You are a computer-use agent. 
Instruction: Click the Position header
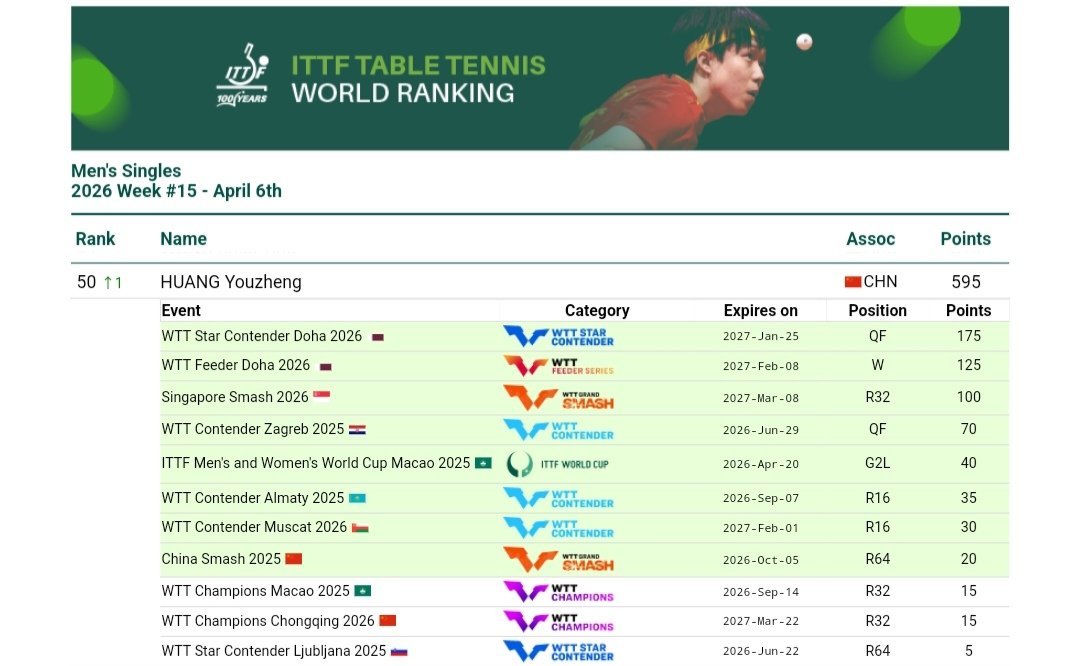pyautogui.click(x=878, y=311)
